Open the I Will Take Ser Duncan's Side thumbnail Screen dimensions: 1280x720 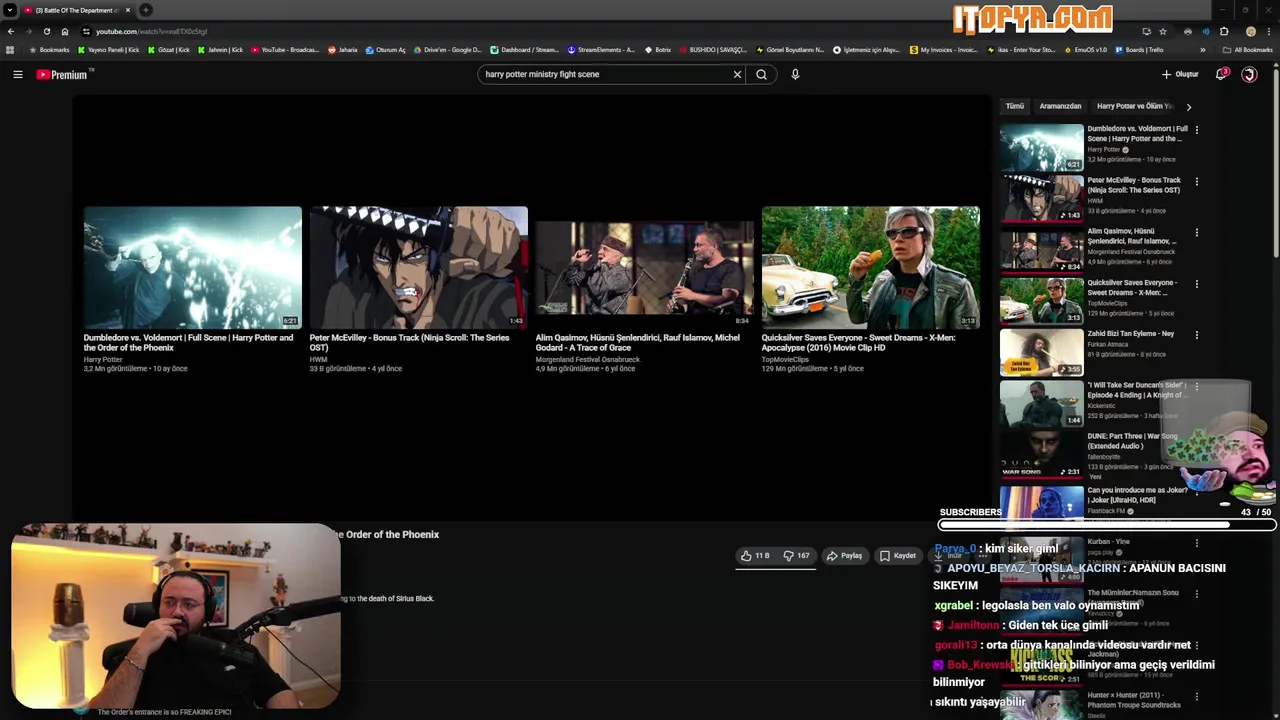[1041, 403]
